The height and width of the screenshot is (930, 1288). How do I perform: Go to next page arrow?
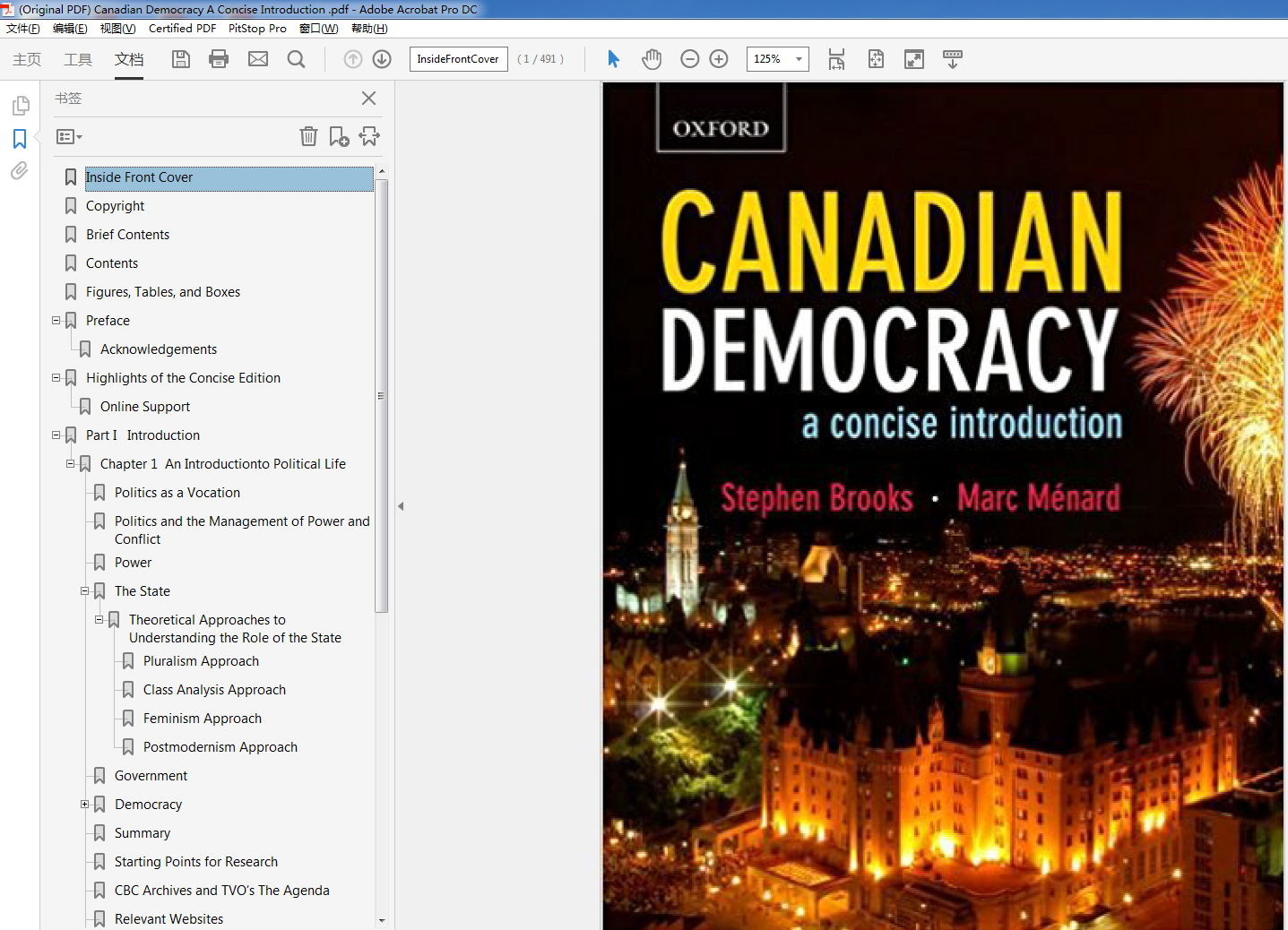point(382,59)
